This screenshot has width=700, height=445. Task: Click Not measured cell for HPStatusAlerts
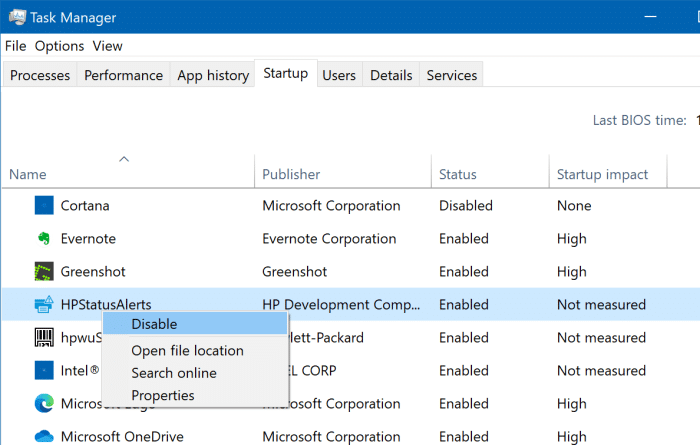click(601, 304)
